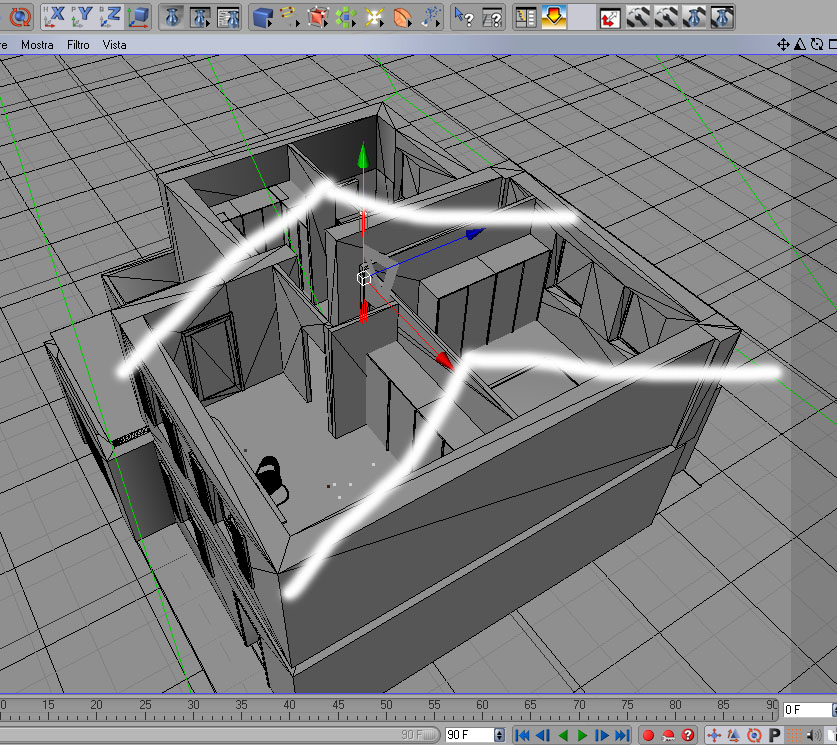Expand the spline tools dropdown

click(x=289, y=17)
